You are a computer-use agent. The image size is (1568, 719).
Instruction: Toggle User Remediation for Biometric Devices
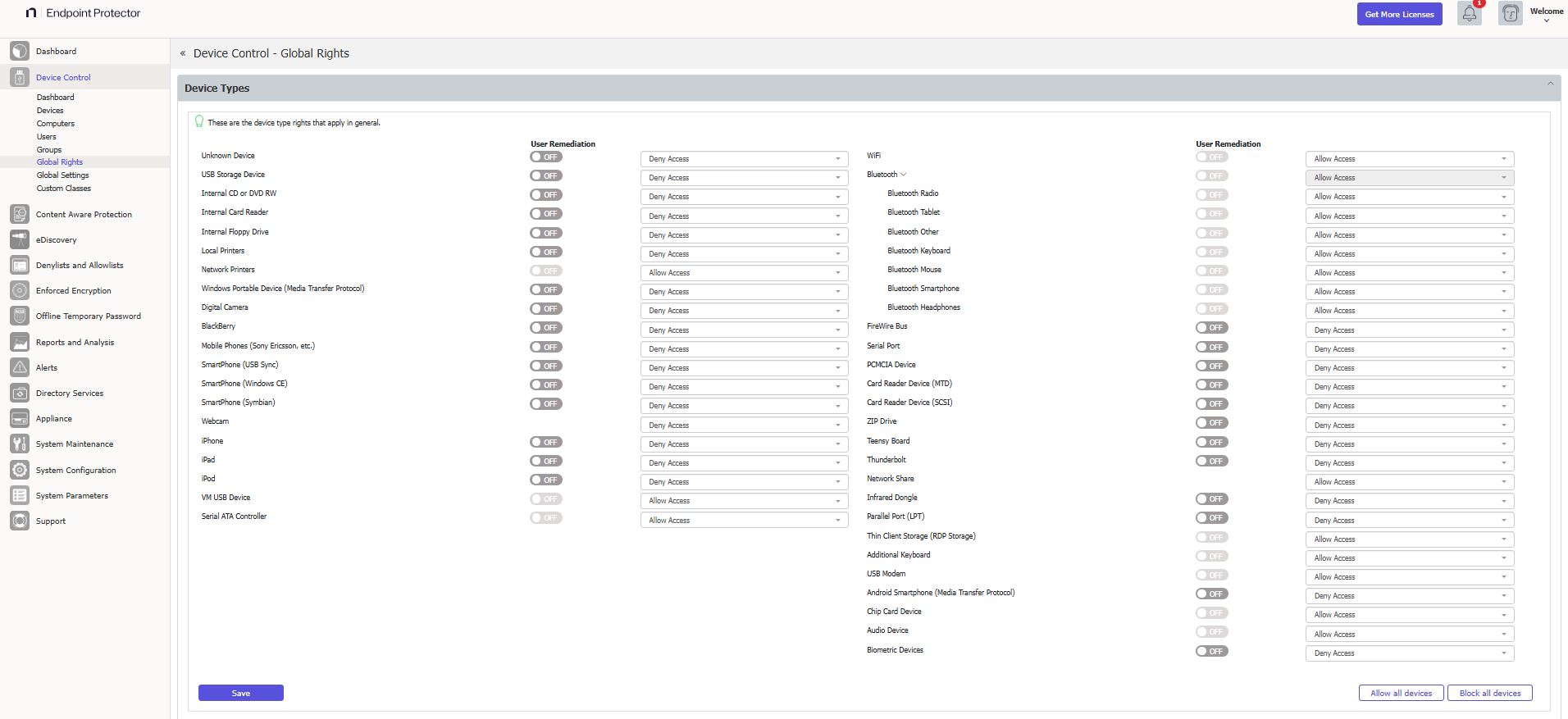coord(1211,651)
